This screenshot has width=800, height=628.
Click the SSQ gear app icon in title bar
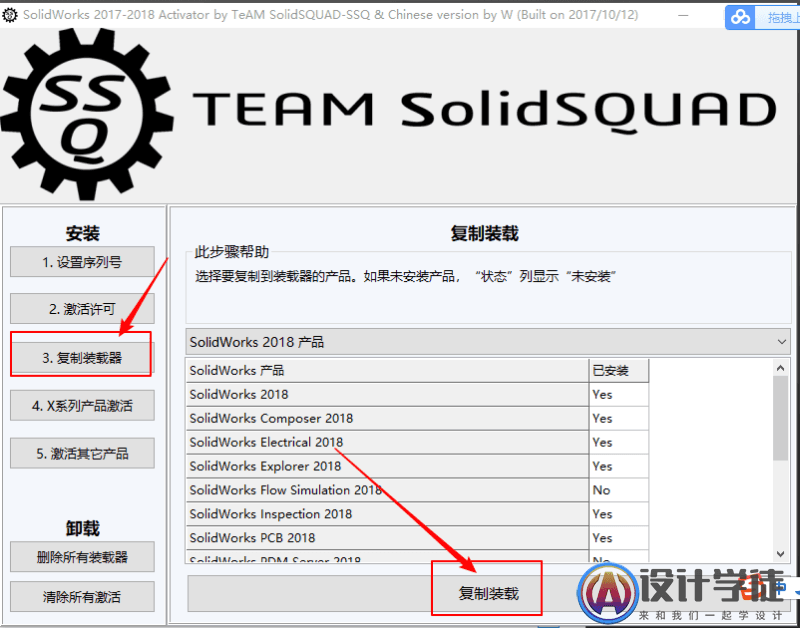(x=10, y=15)
